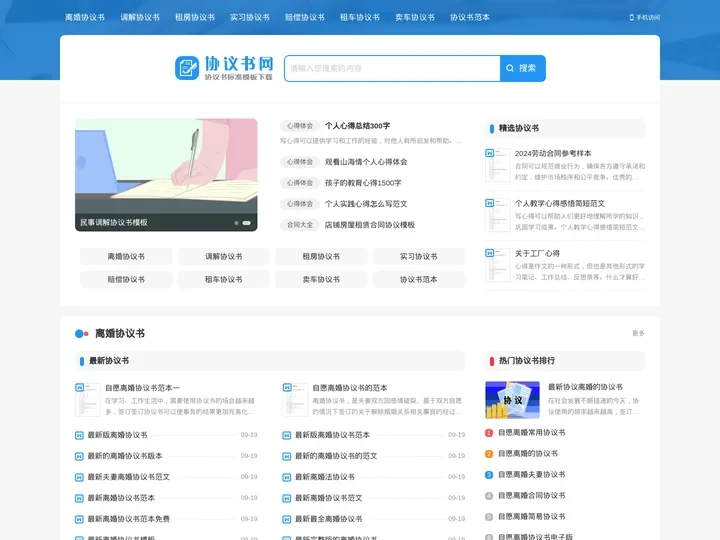Open 2024劳动合同参考样本 article title

tap(553, 153)
